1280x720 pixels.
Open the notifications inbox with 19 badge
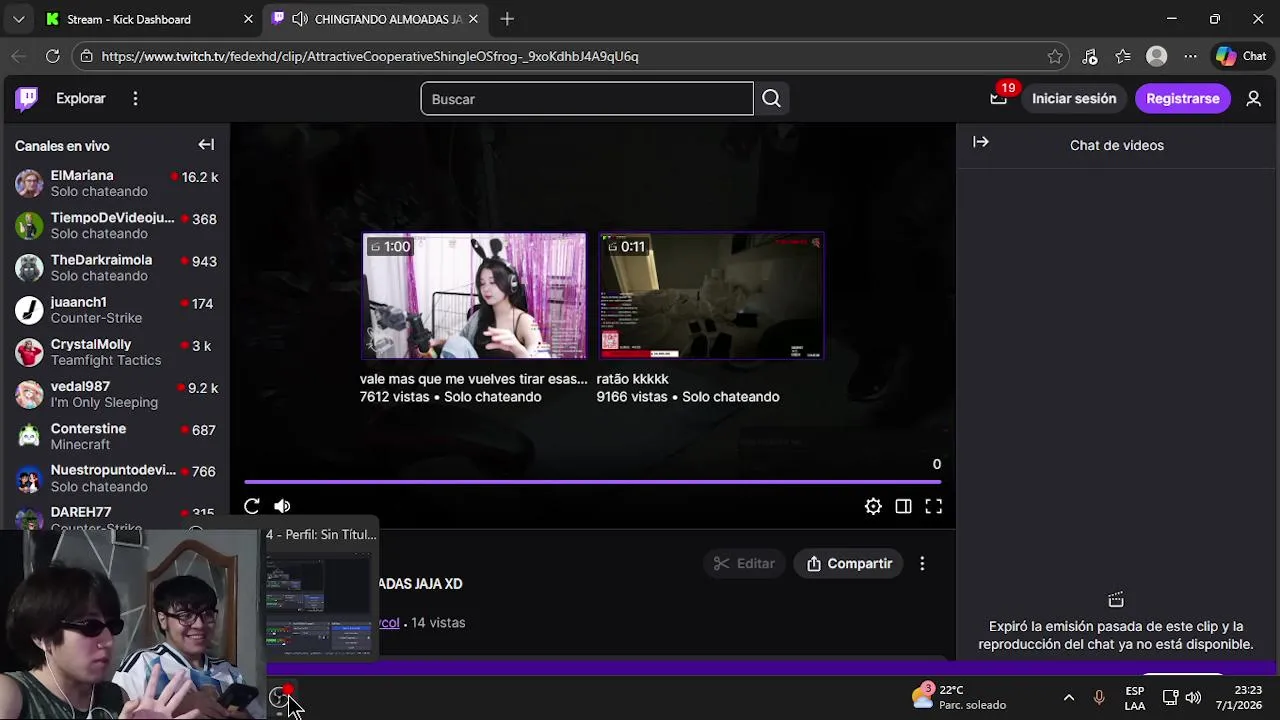click(x=998, y=98)
